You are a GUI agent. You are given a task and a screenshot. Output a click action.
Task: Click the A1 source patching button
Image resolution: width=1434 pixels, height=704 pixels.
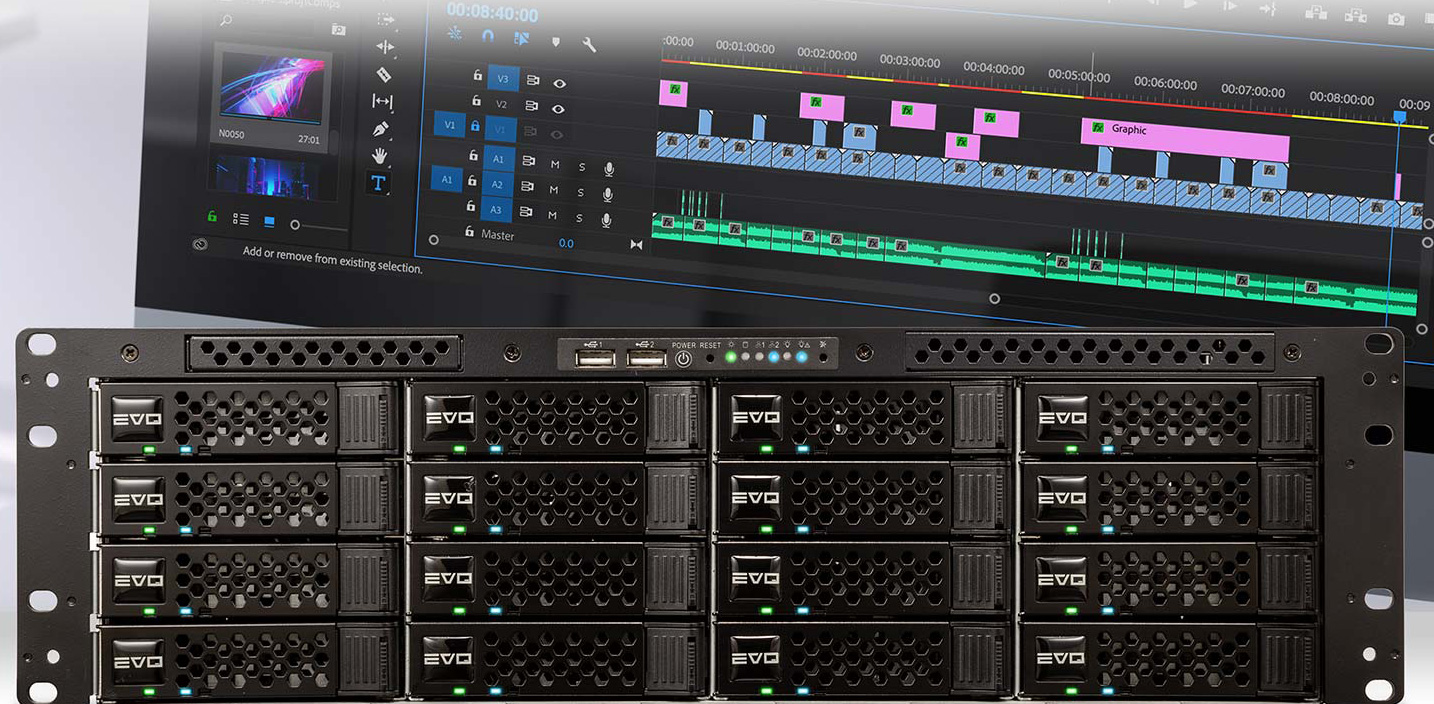click(447, 180)
